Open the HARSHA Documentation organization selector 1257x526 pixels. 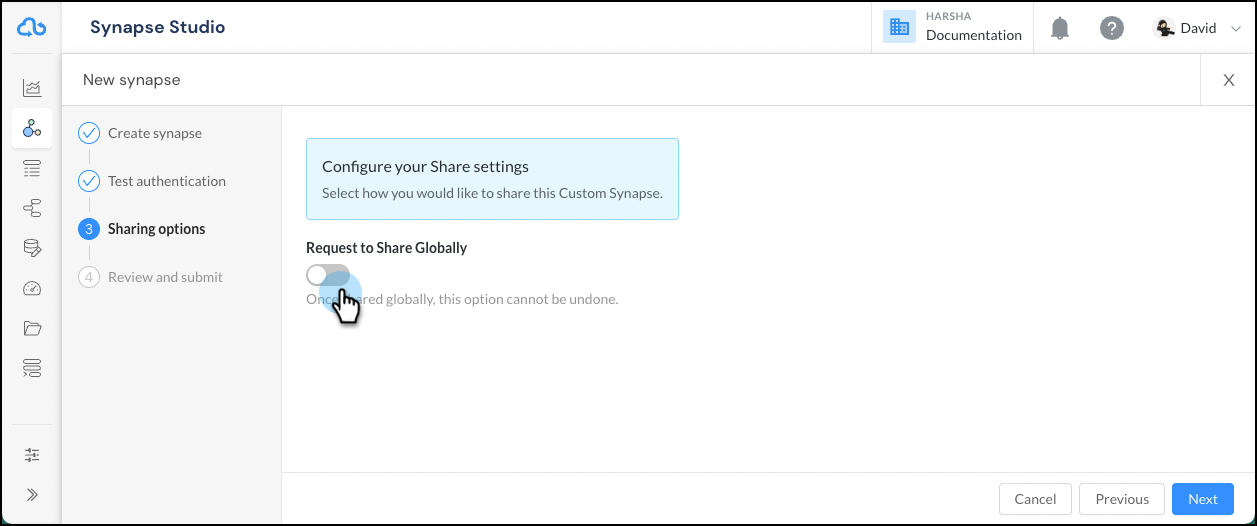[953, 27]
